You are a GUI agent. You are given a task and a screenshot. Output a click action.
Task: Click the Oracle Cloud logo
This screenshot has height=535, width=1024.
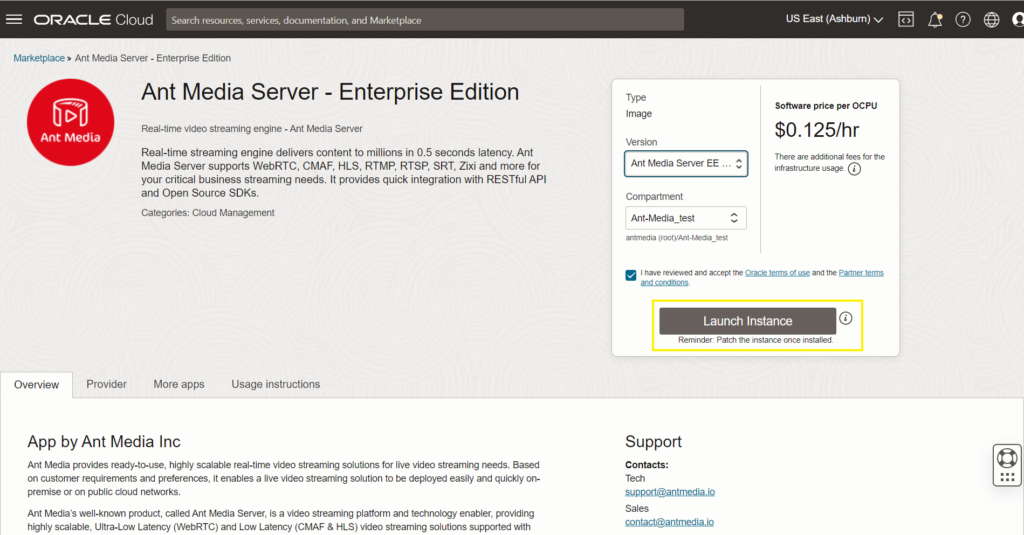click(x=93, y=20)
